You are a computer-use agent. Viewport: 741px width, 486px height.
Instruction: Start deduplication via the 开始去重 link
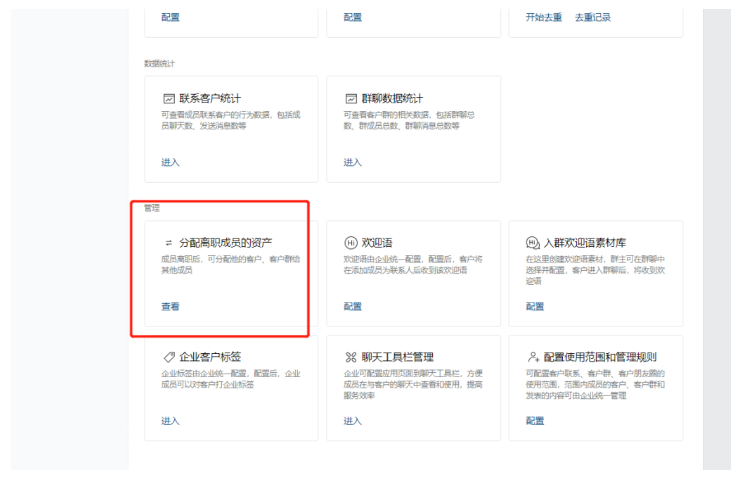pyautogui.click(x=544, y=17)
